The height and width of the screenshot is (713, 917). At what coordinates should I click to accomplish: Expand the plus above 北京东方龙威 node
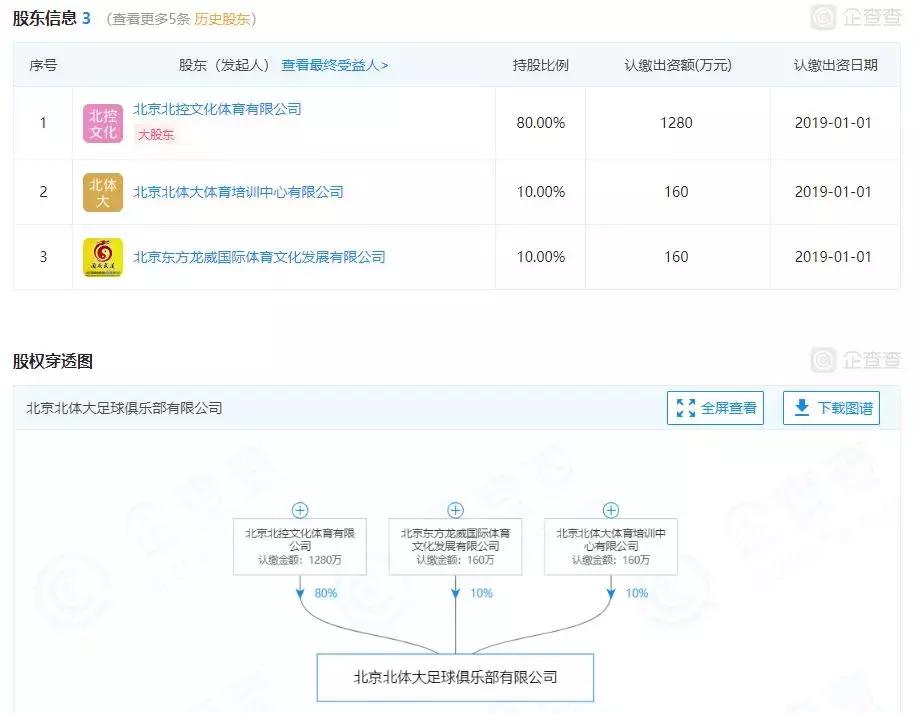coord(456,509)
